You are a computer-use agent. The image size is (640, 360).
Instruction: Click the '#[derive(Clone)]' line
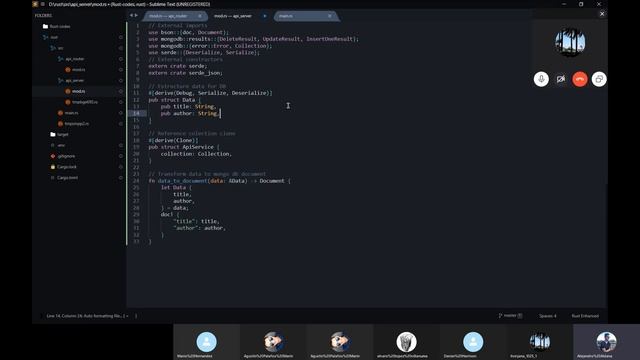pyautogui.click(x=173, y=140)
